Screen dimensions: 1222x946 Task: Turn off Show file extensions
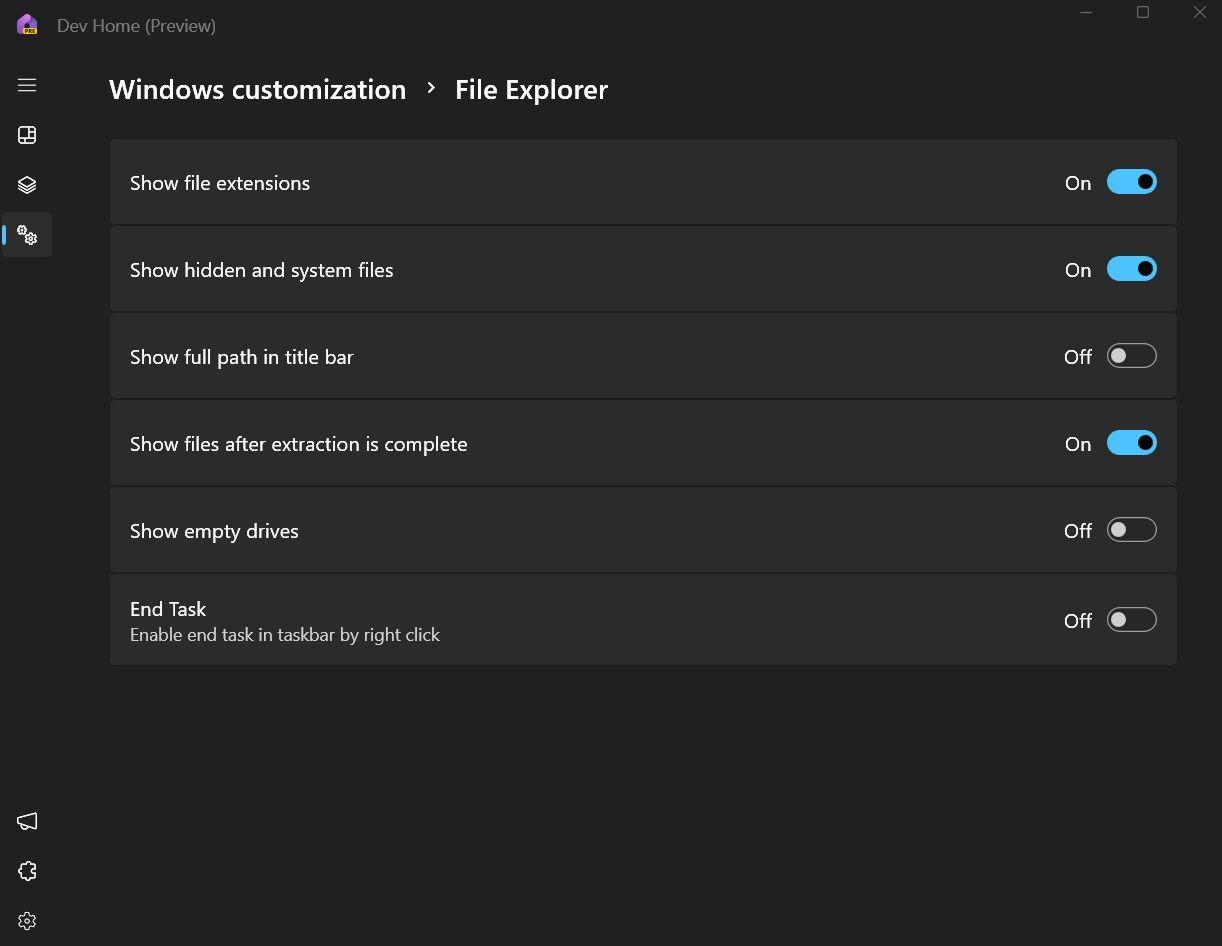click(1131, 182)
